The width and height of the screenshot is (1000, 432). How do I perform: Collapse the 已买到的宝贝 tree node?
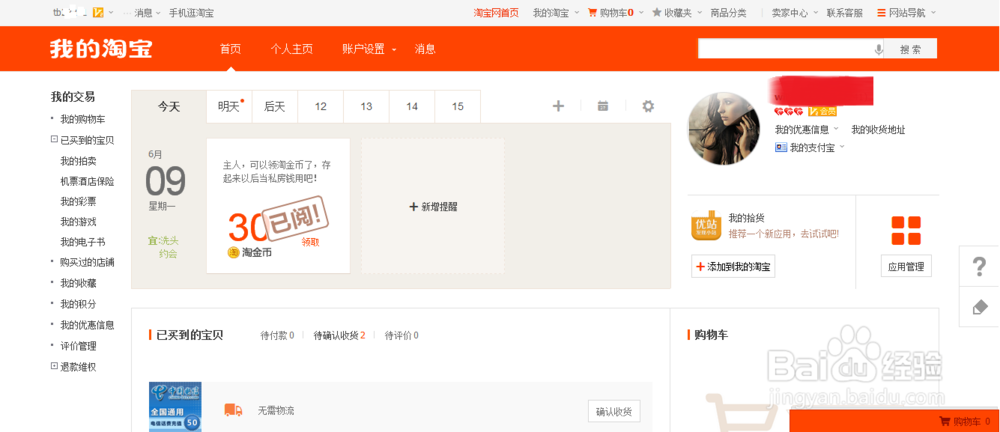pyautogui.click(x=54, y=139)
